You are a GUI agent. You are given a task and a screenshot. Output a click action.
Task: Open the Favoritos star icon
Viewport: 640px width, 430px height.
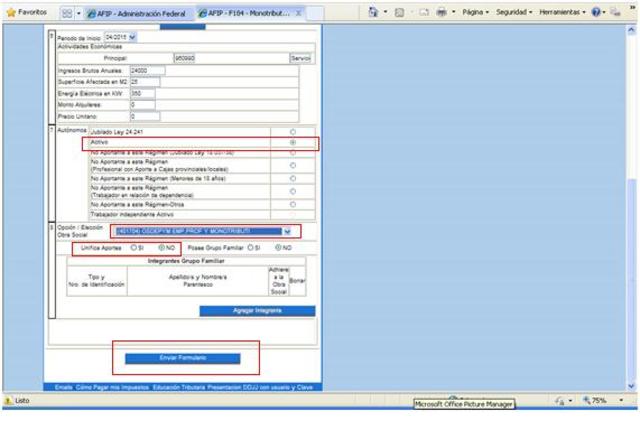tap(11, 12)
